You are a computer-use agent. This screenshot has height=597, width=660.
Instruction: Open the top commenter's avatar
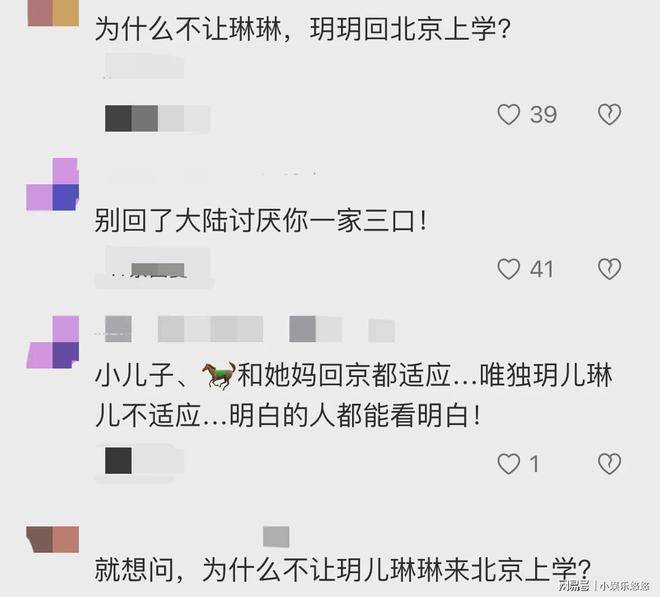53,13
